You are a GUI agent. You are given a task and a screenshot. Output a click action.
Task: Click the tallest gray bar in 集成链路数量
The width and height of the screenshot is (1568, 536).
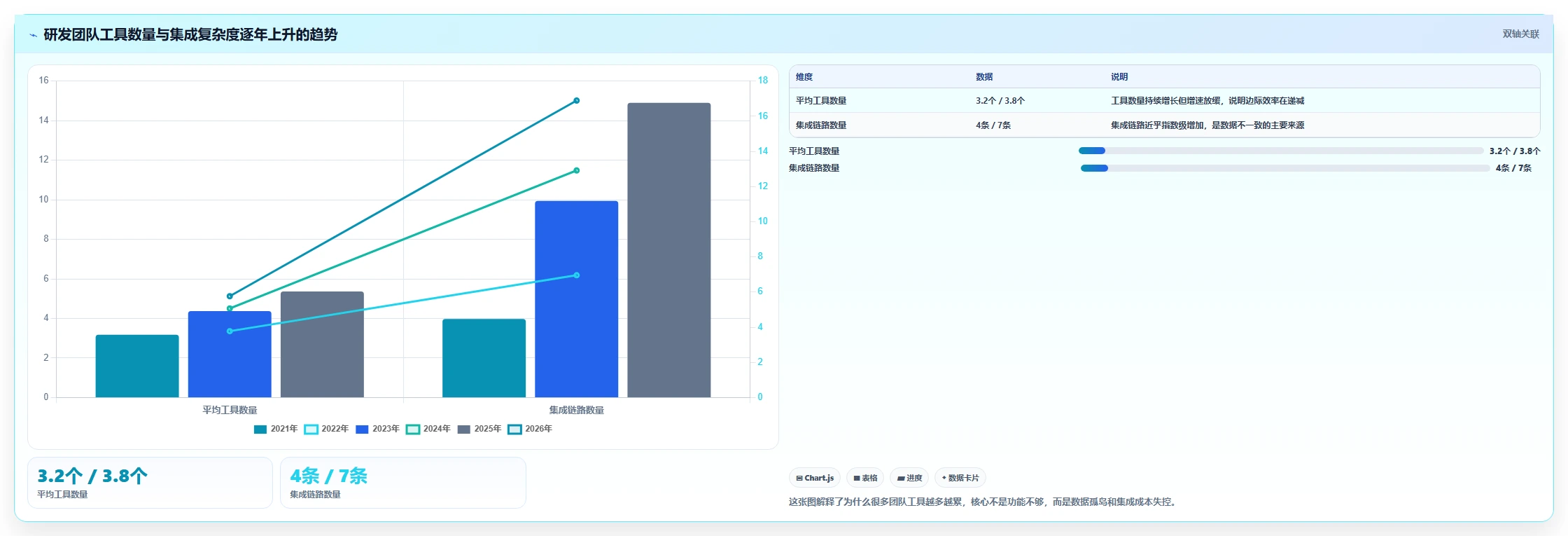(x=668, y=250)
